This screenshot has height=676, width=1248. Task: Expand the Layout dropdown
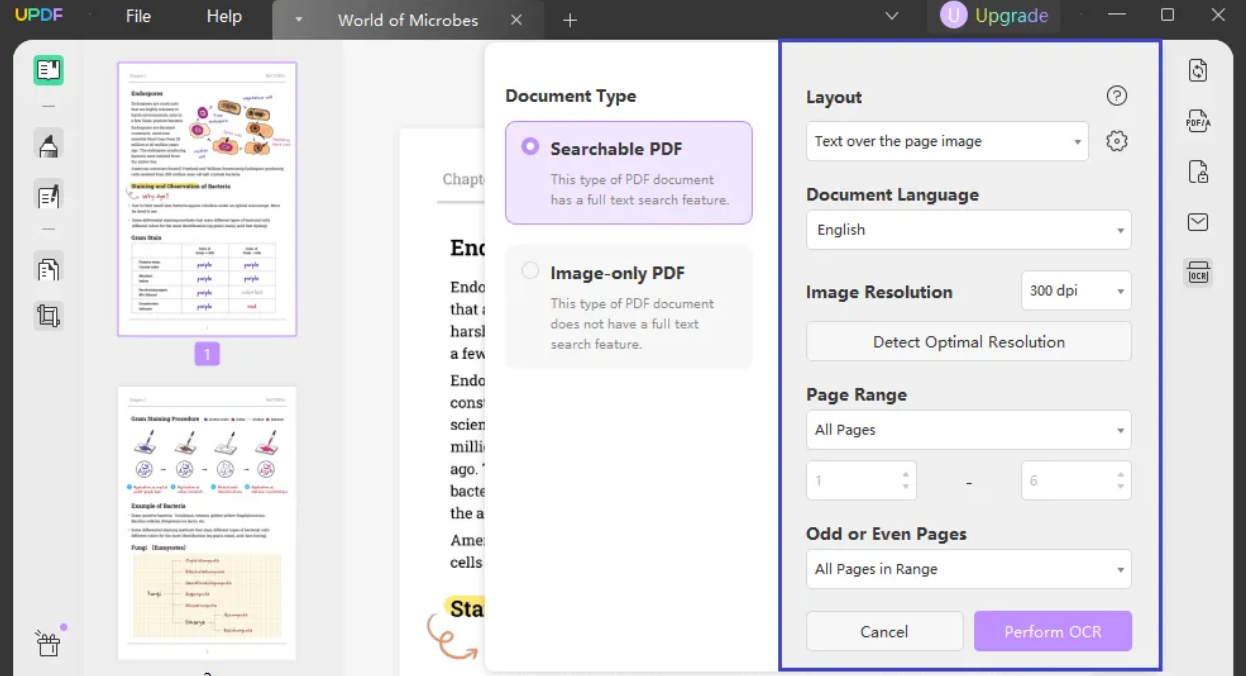(946, 142)
